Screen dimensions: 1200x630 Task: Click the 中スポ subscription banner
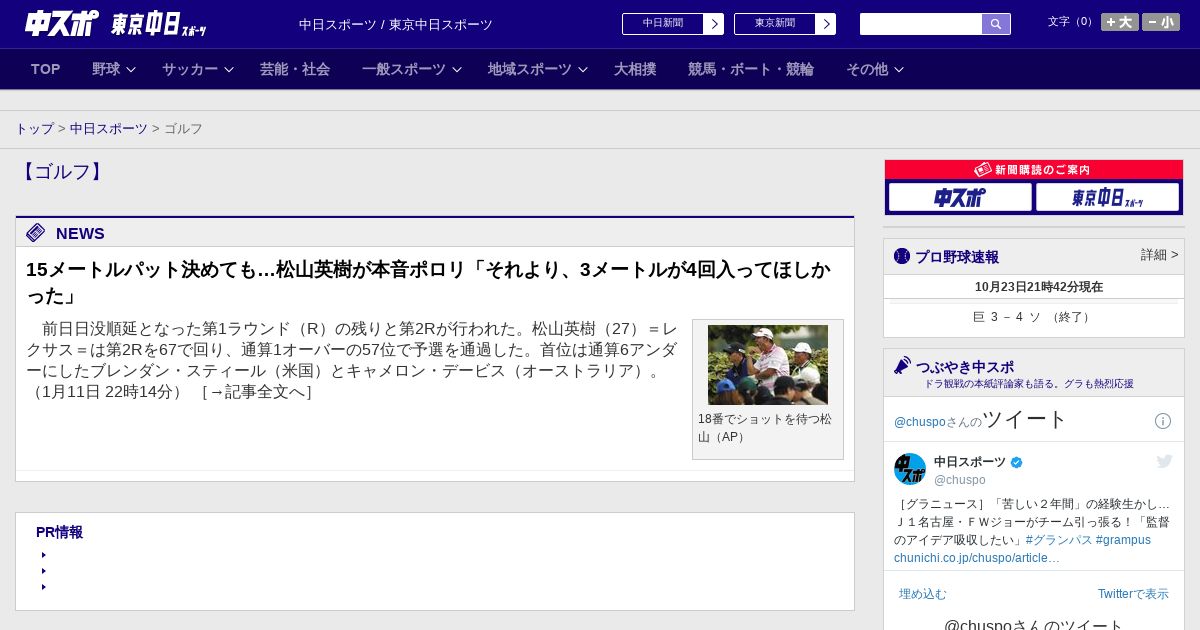tap(960, 197)
